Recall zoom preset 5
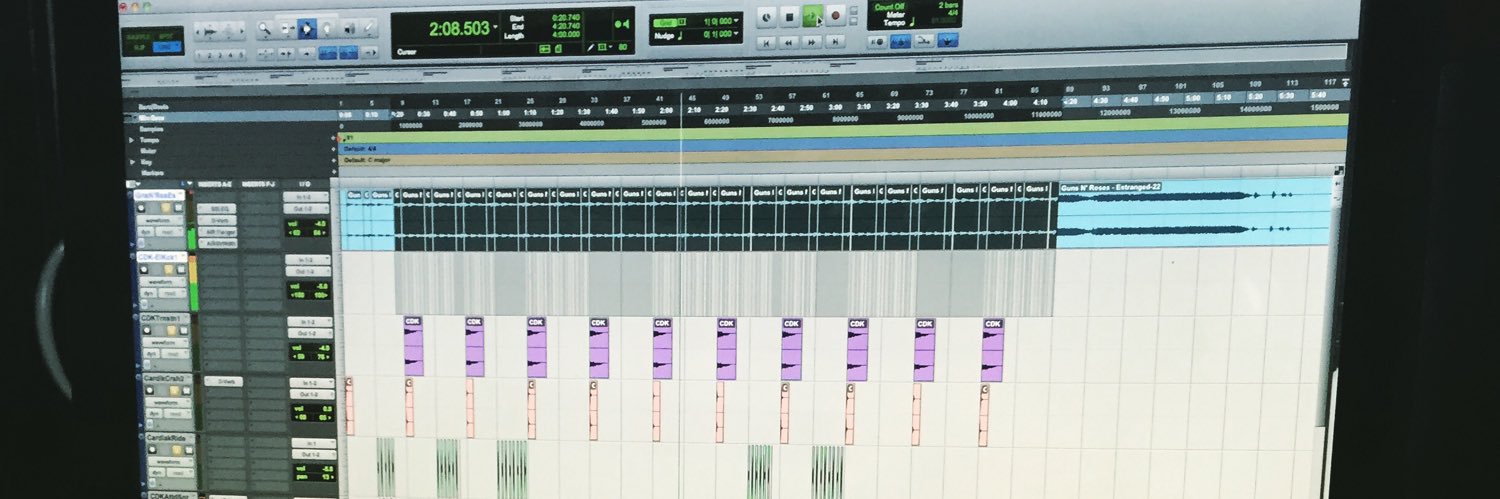1500x499 pixels. [241, 55]
